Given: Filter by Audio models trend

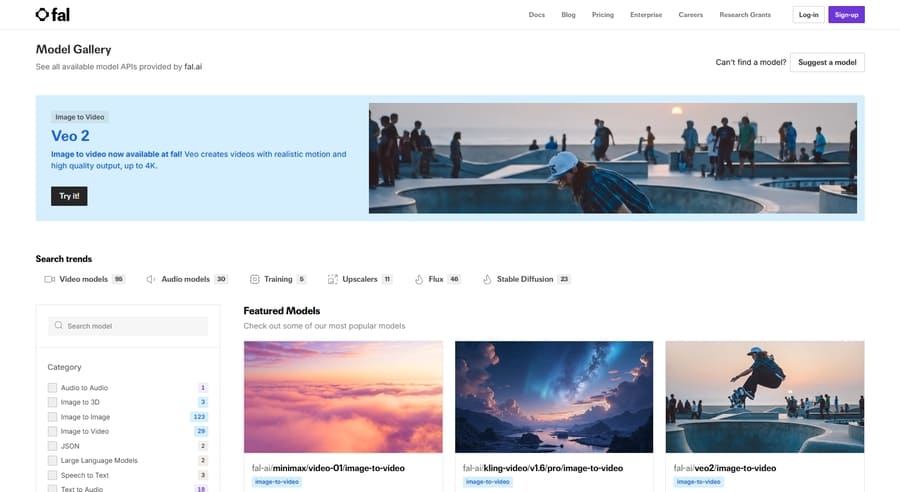Looking at the screenshot, I should (187, 280).
